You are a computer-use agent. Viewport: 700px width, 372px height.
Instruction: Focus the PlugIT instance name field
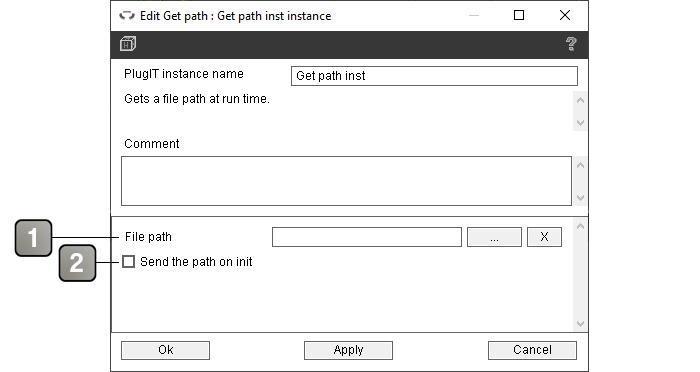pos(434,76)
